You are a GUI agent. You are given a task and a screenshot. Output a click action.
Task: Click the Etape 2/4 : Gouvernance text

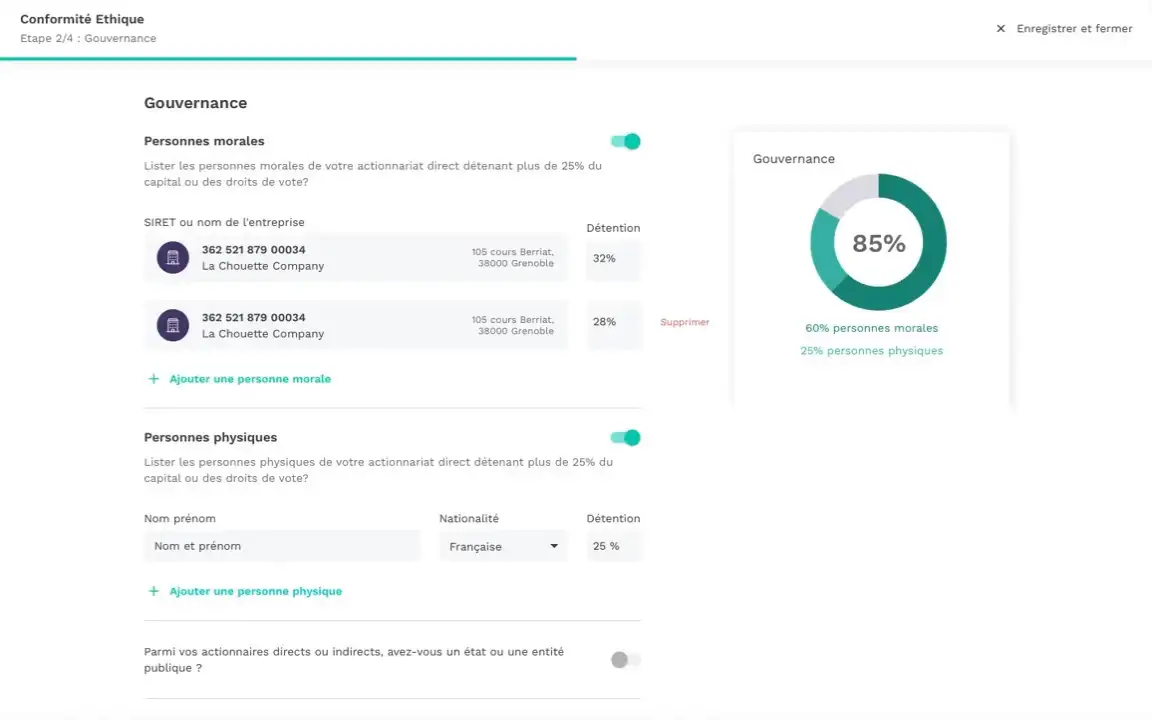pos(88,38)
